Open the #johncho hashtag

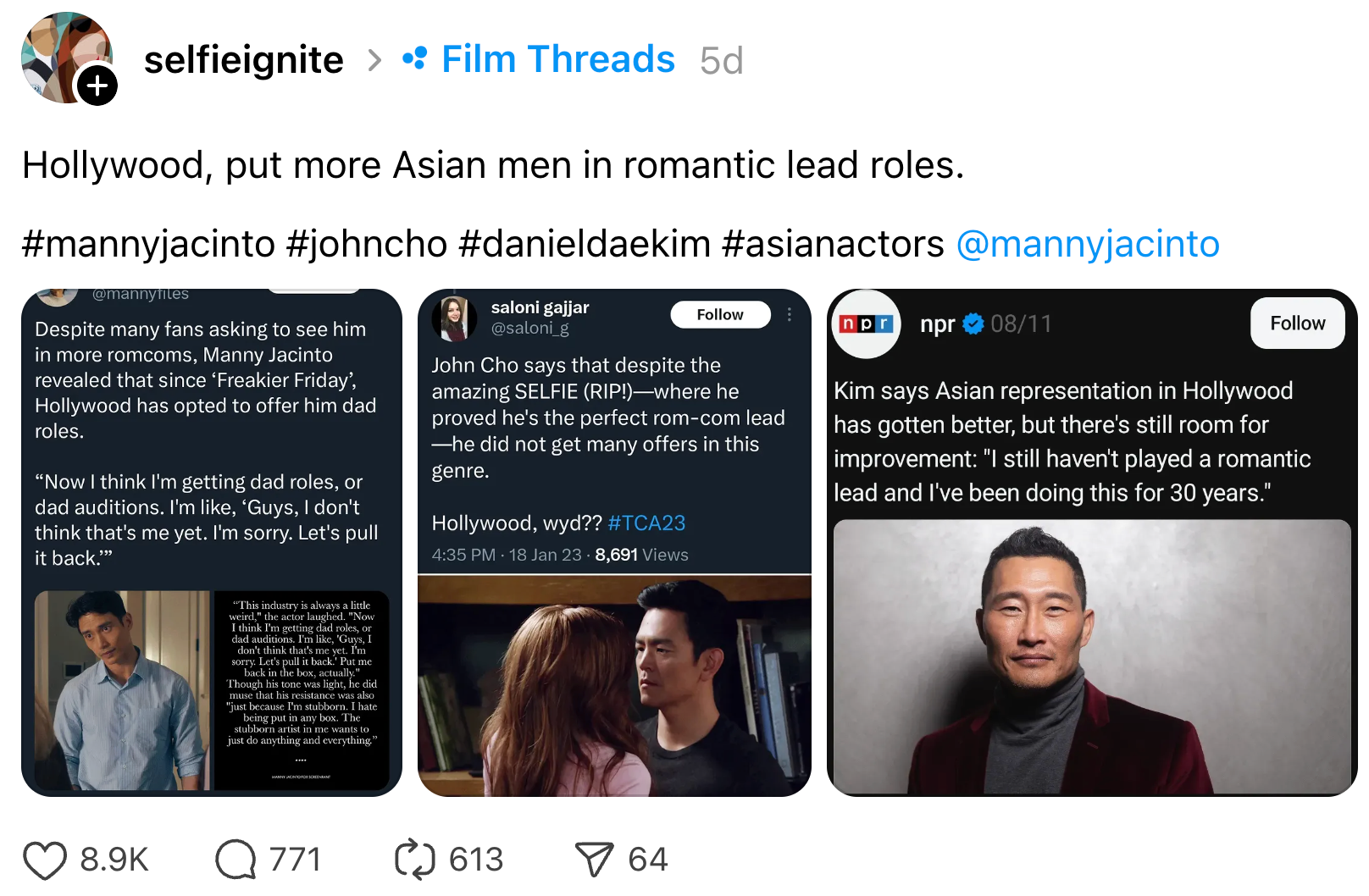coord(367,244)
